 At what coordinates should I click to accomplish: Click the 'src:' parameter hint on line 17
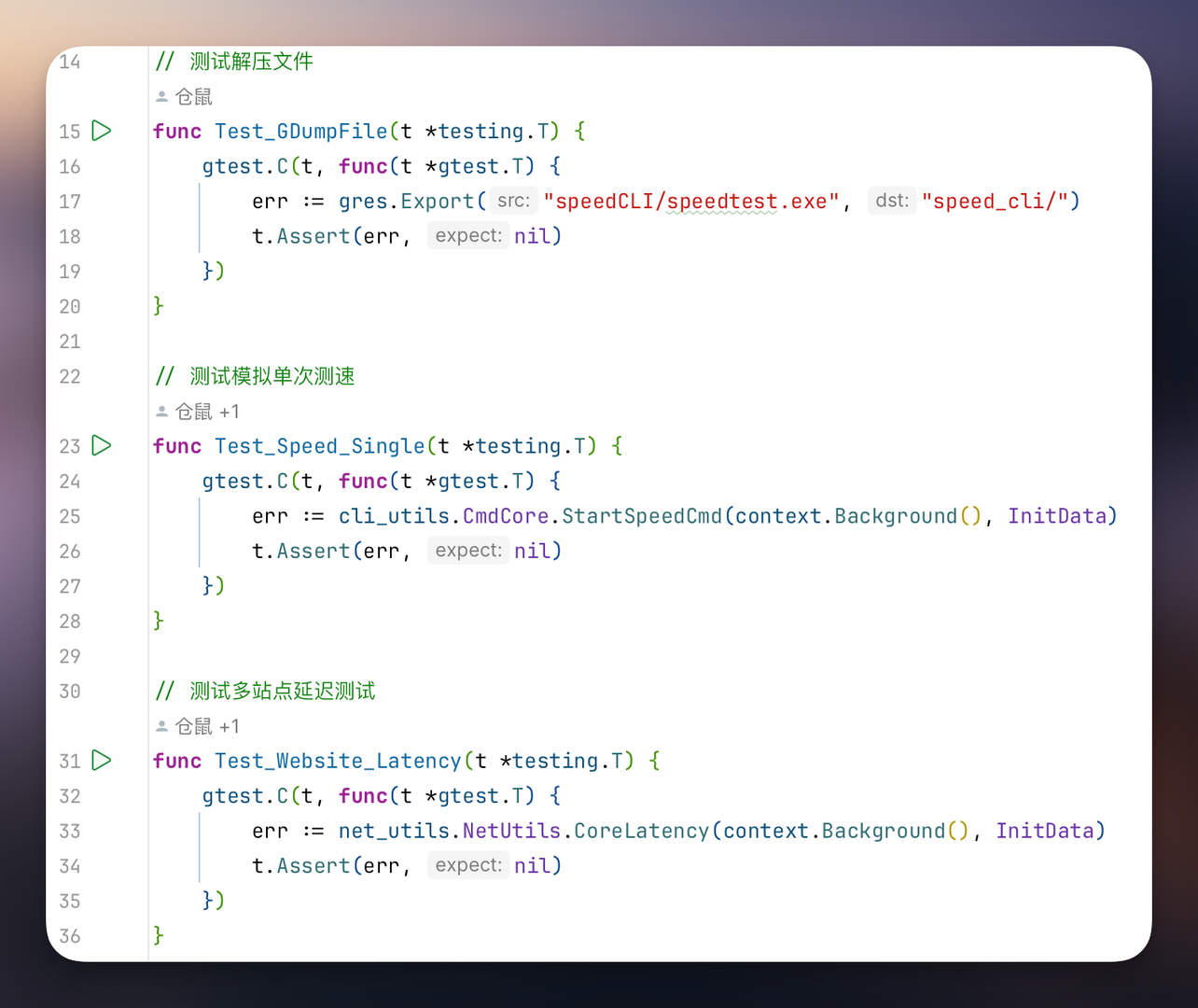[x=513, y=201]
